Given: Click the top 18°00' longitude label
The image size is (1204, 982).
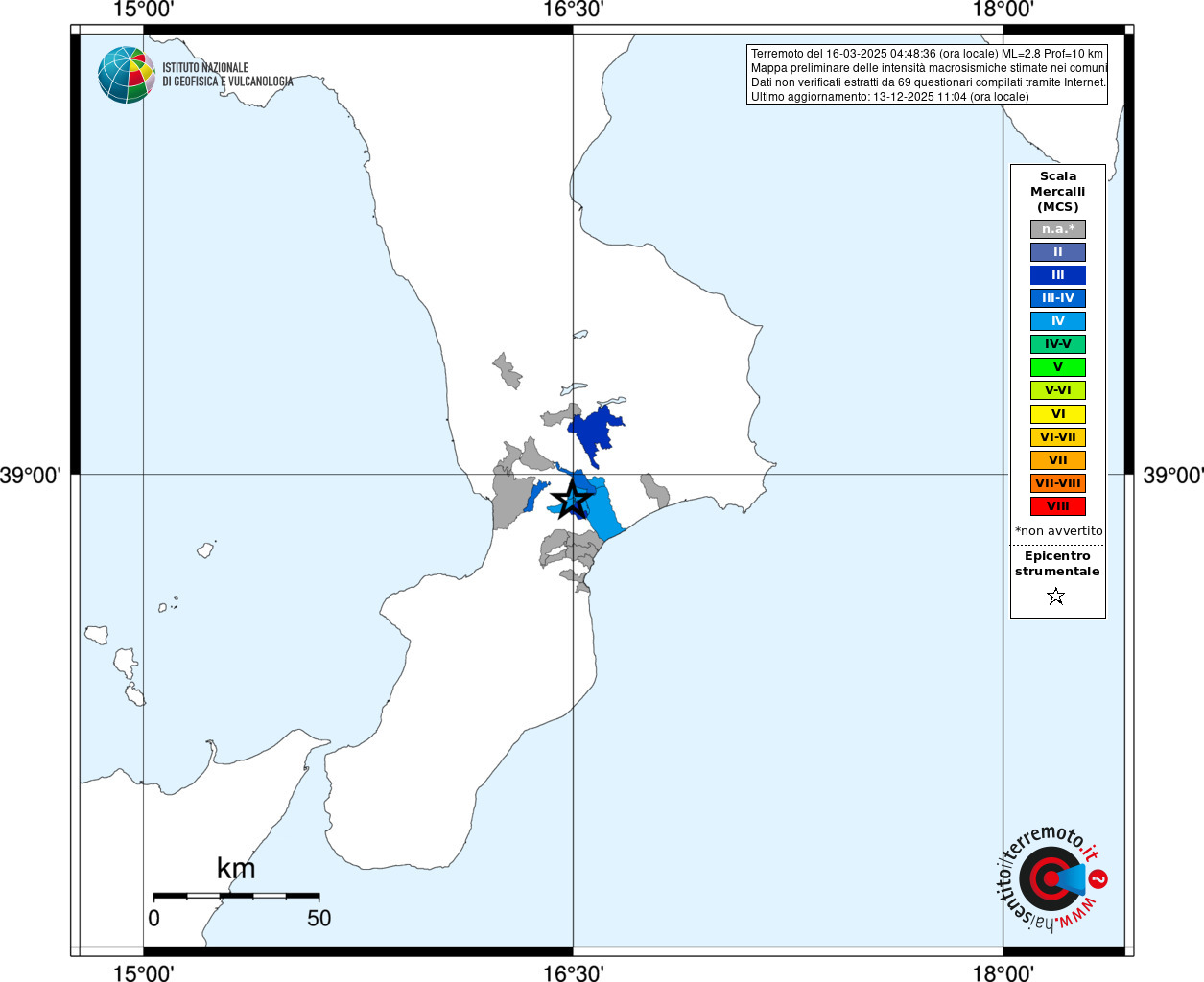Looking at the screenshot, I should (x=1003, y=10).
